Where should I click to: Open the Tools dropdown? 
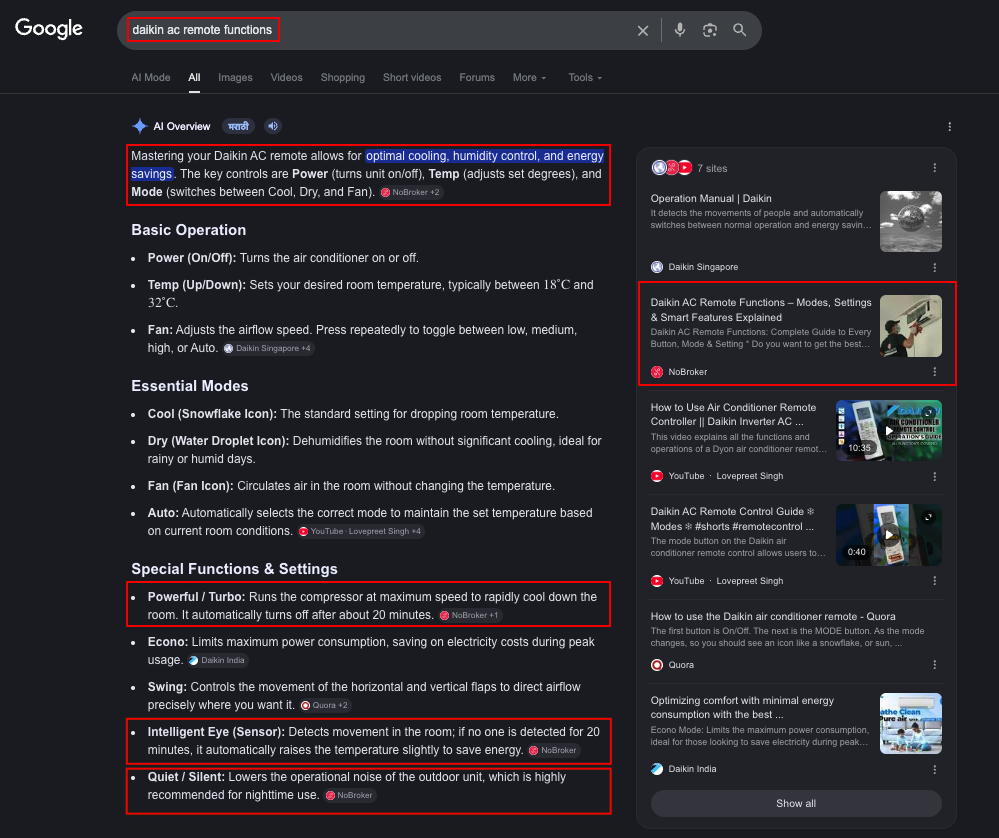point(585,78)
